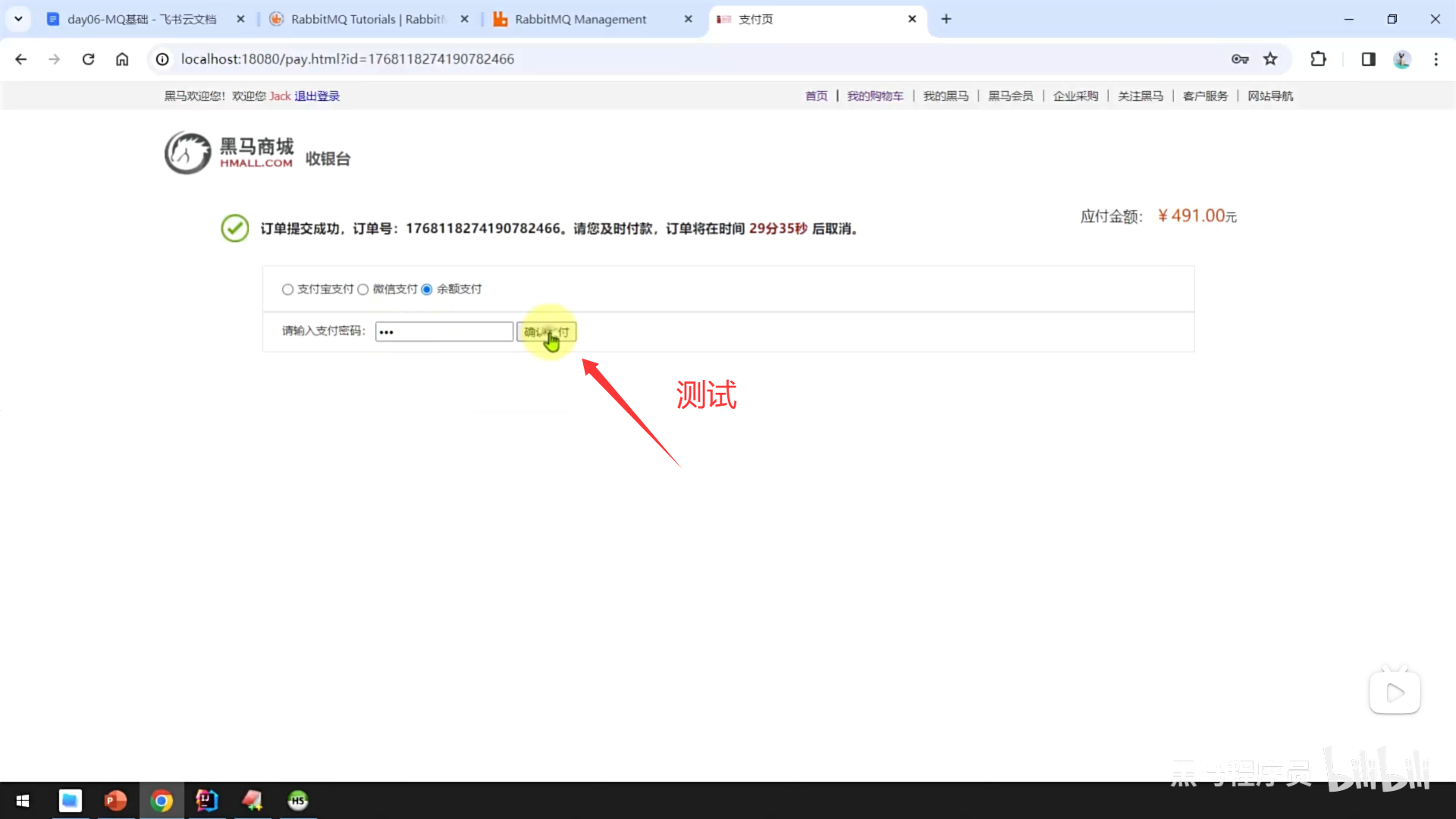
Task: Click the bilibili play overlay button
Action: tap(1395, 692)
